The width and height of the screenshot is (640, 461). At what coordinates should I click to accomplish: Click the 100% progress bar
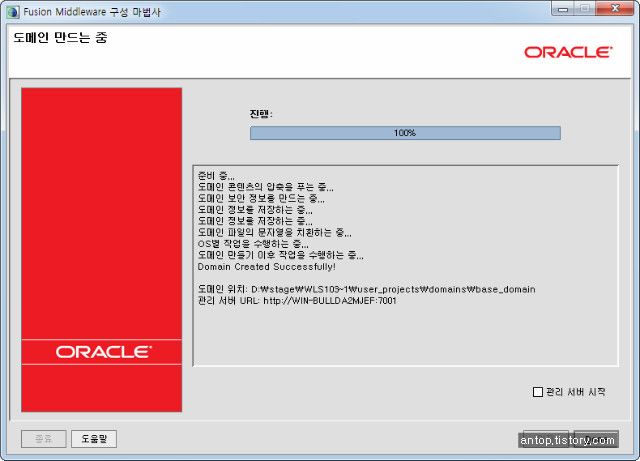click(x=405, y=133)
